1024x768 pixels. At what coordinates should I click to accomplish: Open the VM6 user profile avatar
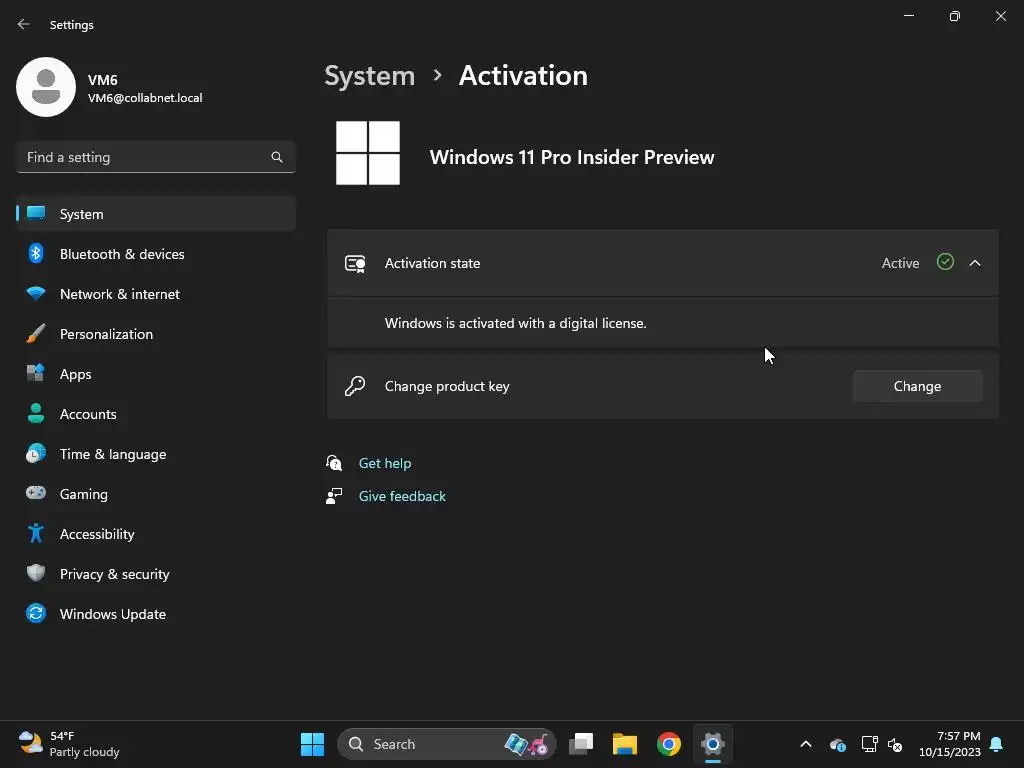coord(46,87)
